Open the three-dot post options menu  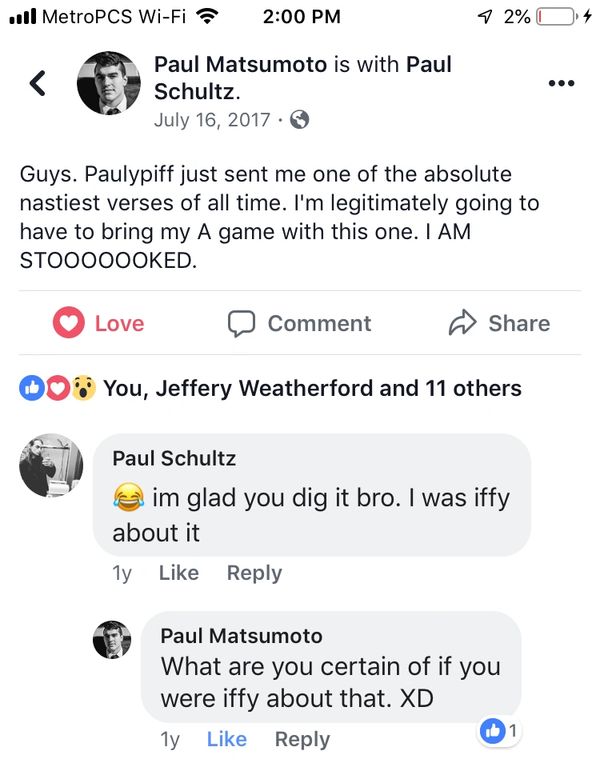[x=562, y=83]
